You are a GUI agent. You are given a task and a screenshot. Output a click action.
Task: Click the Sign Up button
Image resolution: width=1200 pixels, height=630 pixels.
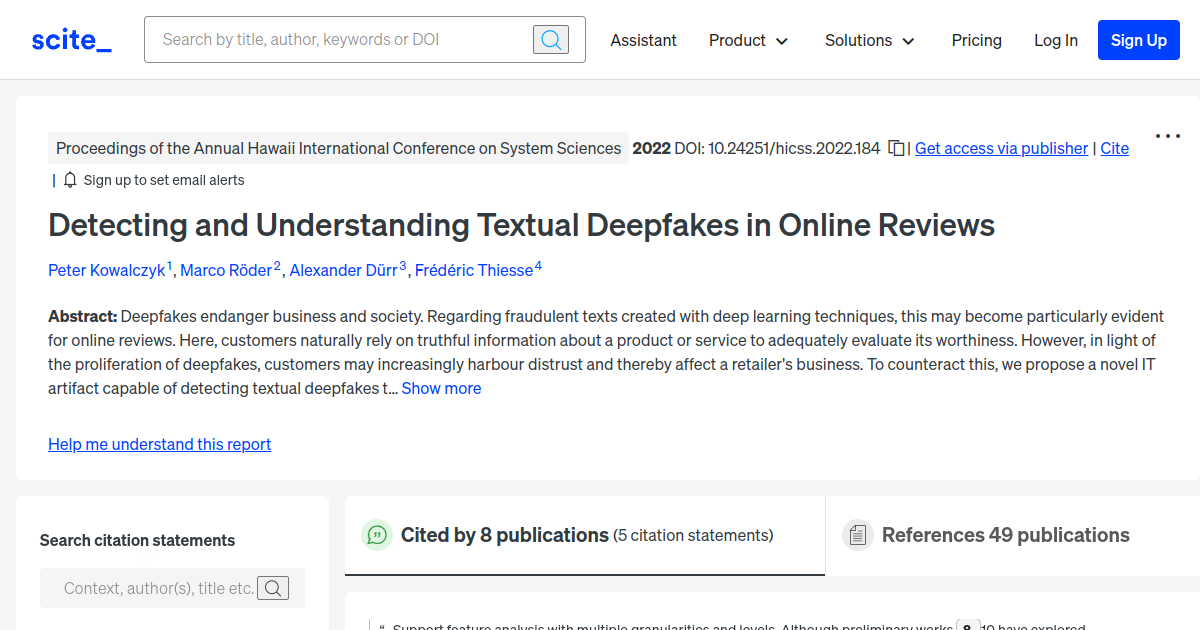point(1138,40)
